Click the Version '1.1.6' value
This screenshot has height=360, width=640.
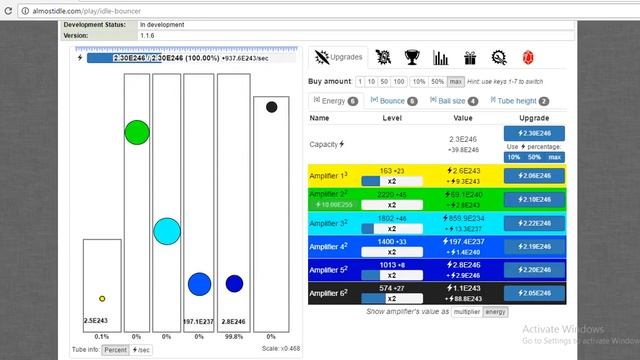coord(147,36)
